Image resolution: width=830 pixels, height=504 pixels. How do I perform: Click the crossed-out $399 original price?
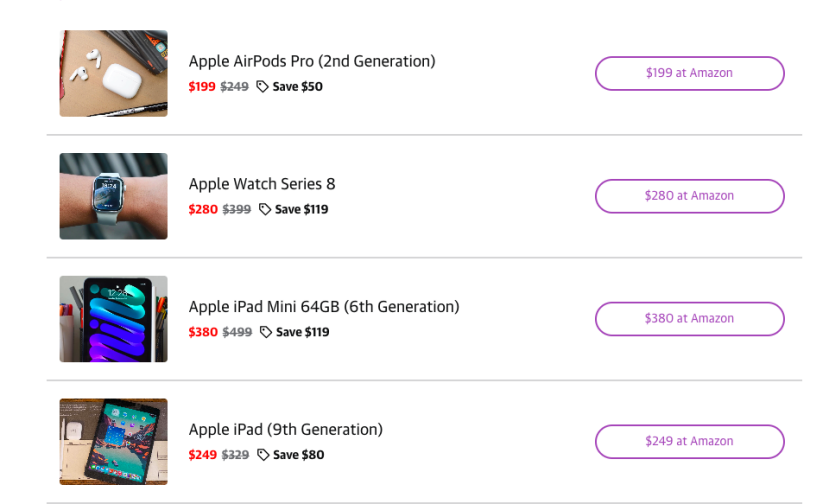(236, 210)
